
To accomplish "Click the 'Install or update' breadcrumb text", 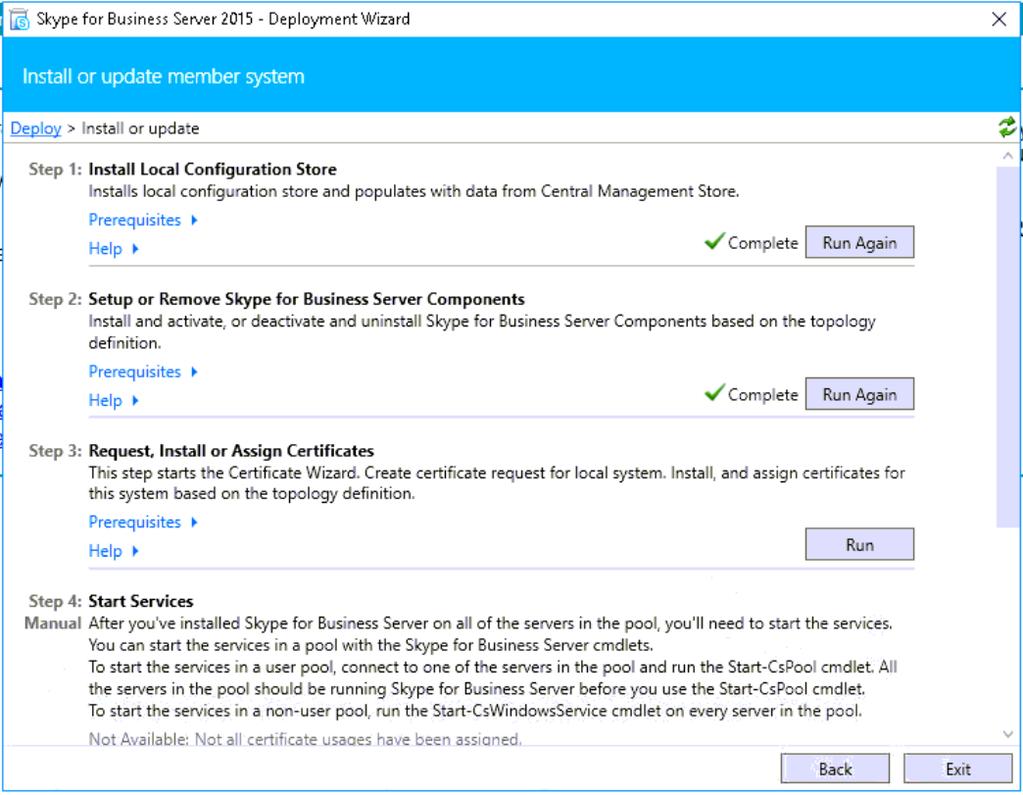I will point(140,128).
